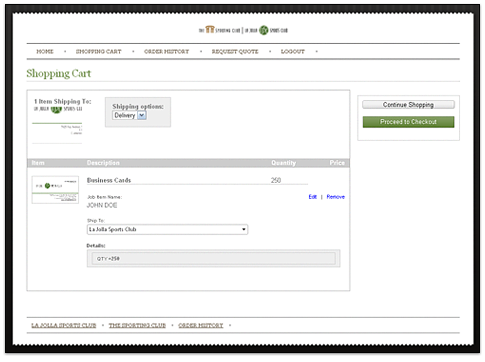The width and height of the screenshot is (485, 362).
Task: Expand the Ship To La Jolla Sports Club dropdown
Action: pos(167,229)
